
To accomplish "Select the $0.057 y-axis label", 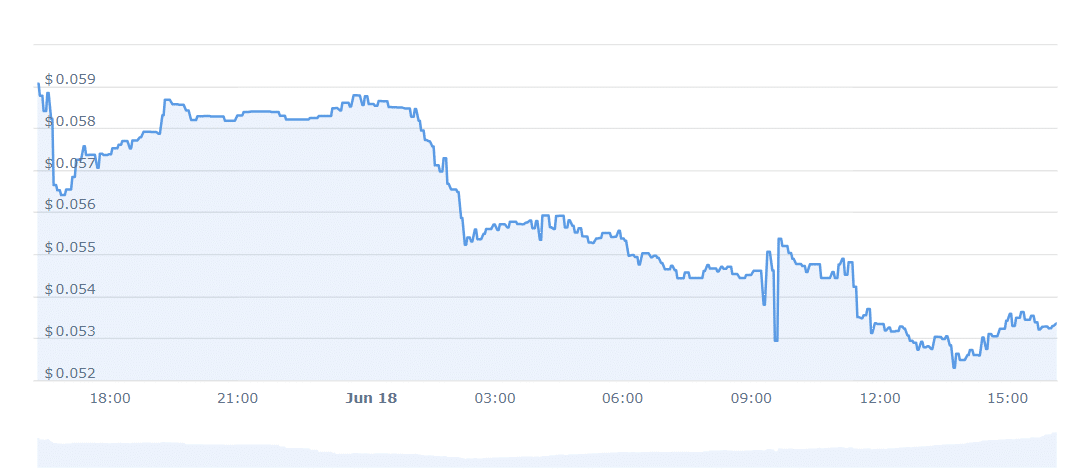I will coord(70,164).
